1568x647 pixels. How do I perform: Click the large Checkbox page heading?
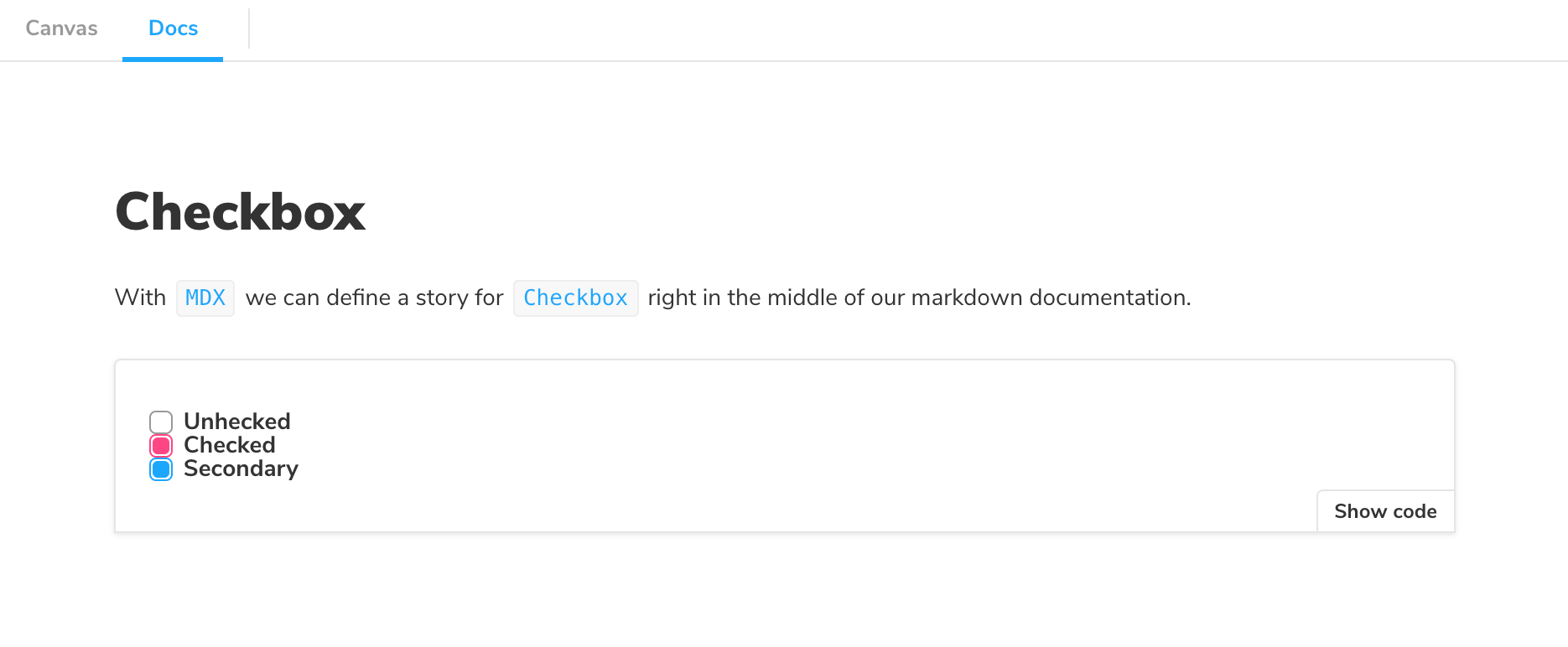click(x=241, y=212)
